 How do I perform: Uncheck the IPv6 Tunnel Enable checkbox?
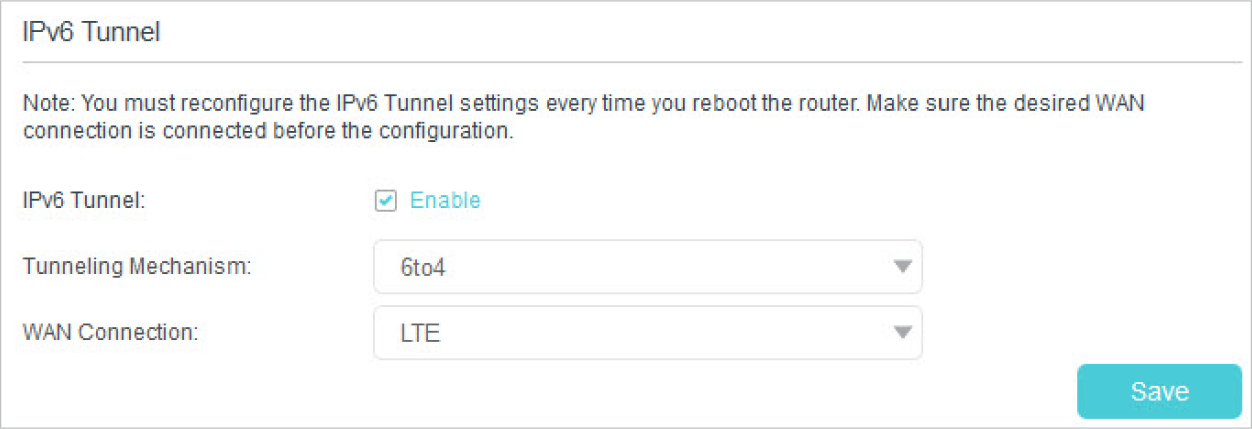click(385, 201)
